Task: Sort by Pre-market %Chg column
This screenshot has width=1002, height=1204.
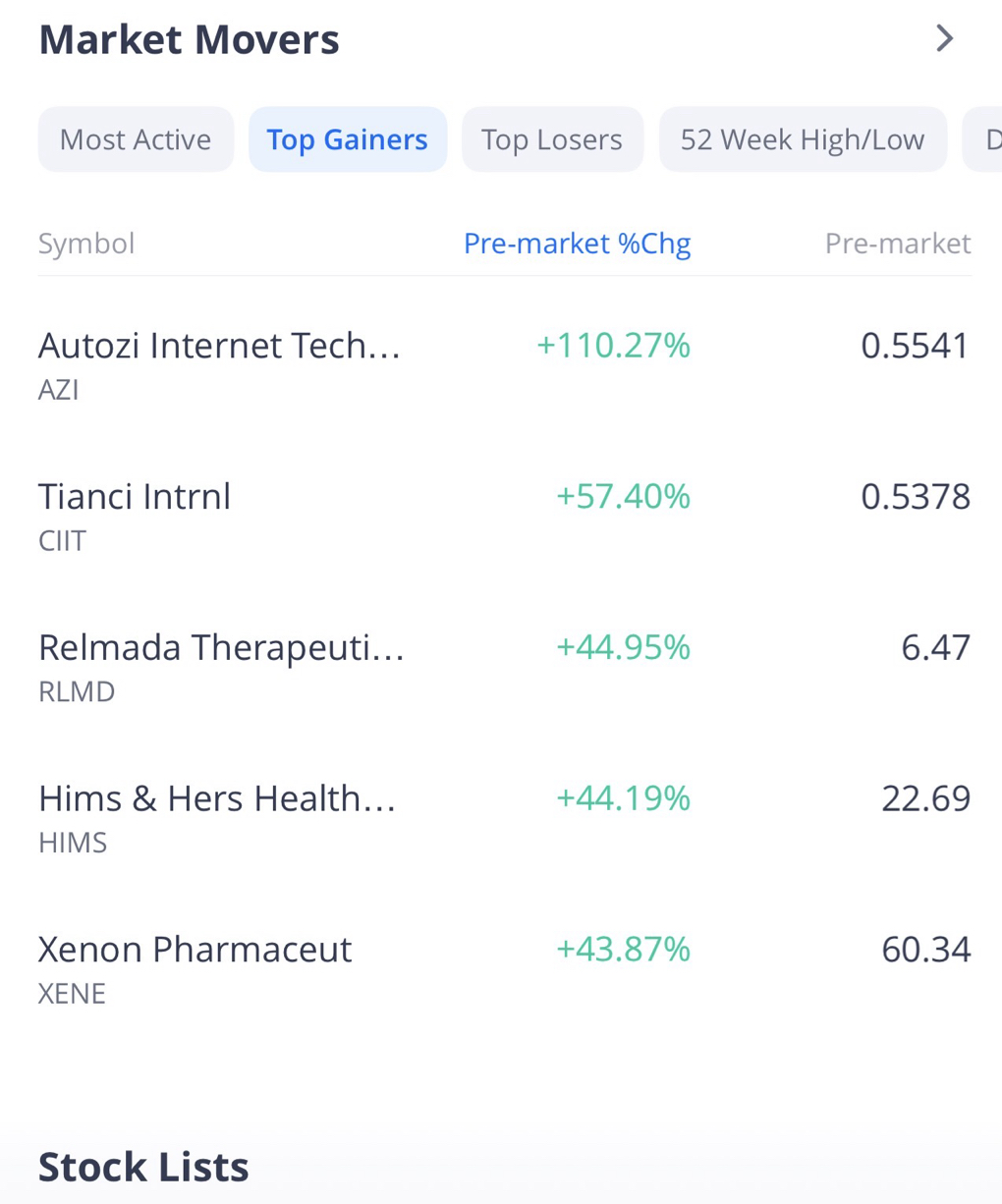Action: tap(578, 243)
